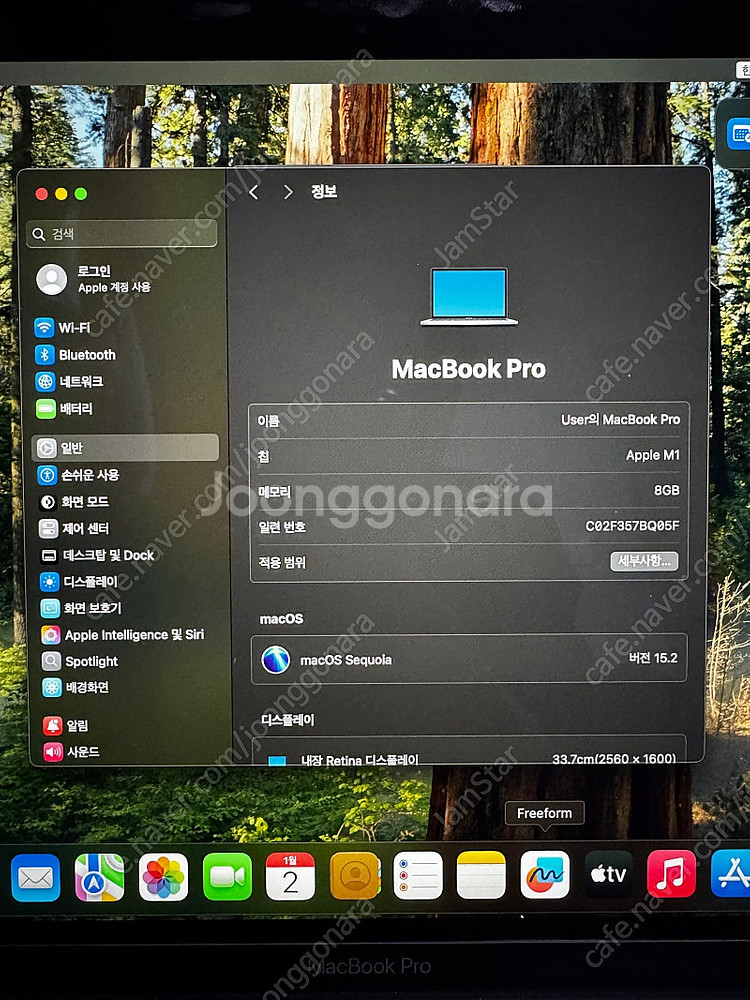
Task: Go back with the left chevron
Action: pyautogui.click(x=254, y=192)
